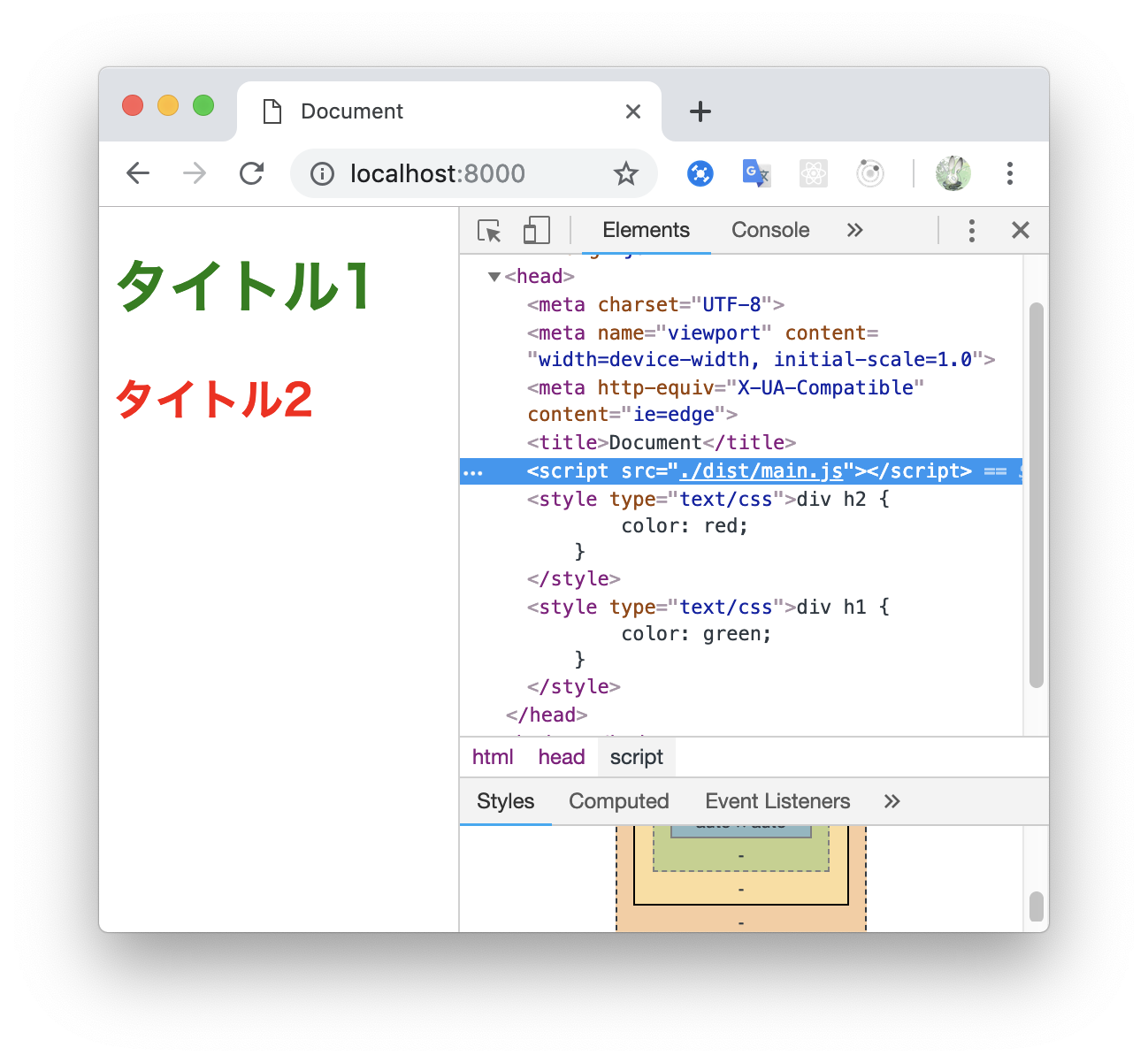
Task: Open the React Developer Tools extension
Action: click(814, 173)
